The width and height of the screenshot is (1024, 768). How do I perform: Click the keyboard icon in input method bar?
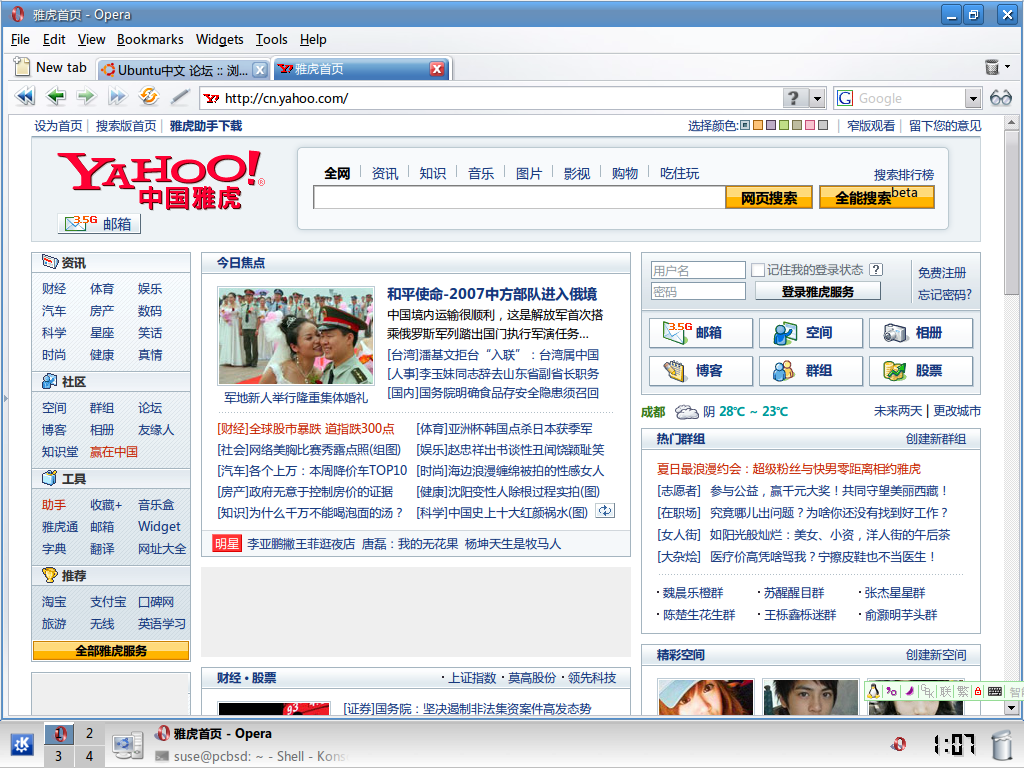[x=995, y=692]
